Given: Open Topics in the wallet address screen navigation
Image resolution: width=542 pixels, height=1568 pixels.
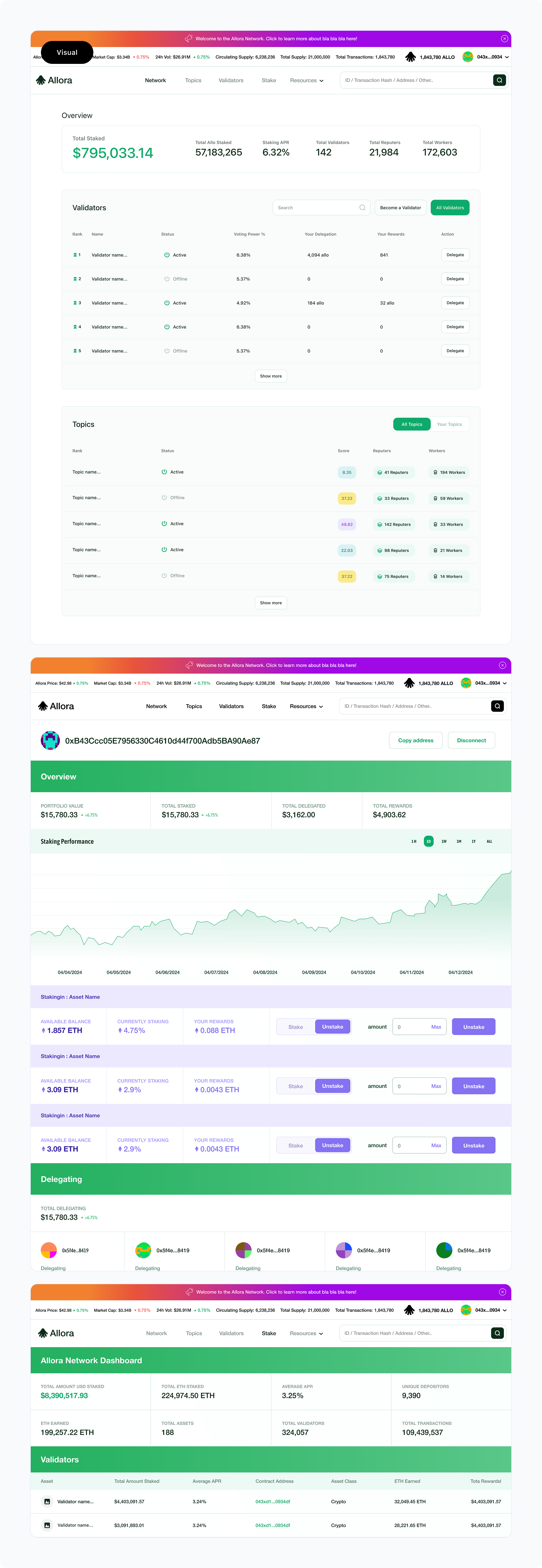Looking at the screenshot, I should [194, 706].
